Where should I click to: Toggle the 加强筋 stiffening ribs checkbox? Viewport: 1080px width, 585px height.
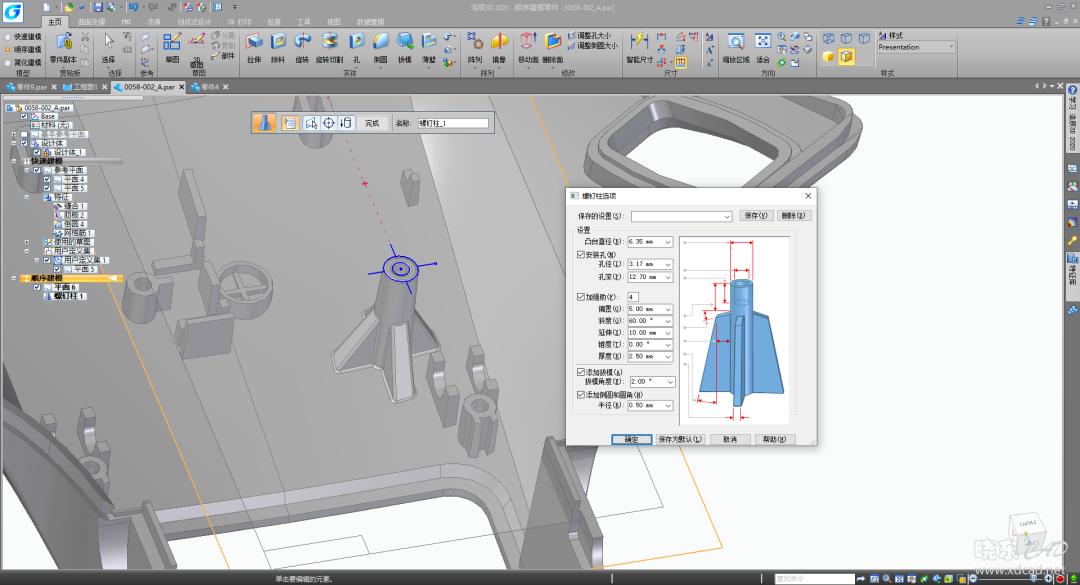pyautogui.click(x=581, y=297)
